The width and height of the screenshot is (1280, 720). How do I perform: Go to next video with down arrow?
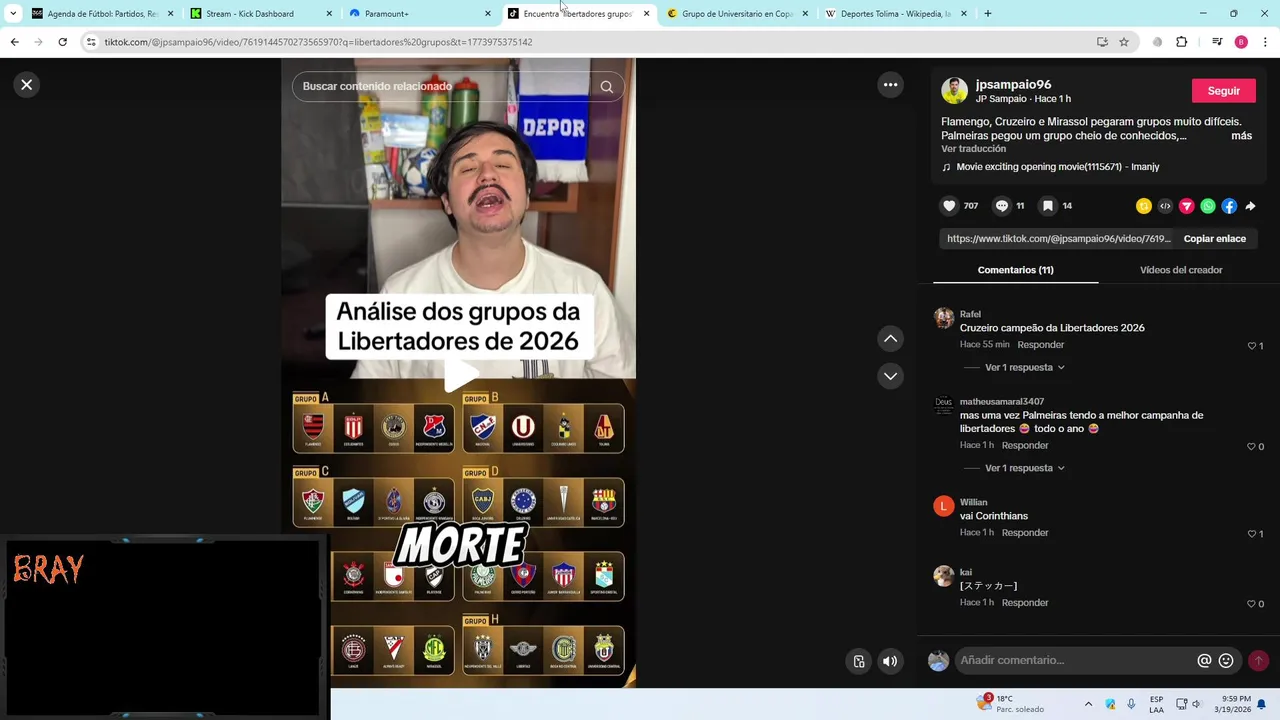[890, 376]
